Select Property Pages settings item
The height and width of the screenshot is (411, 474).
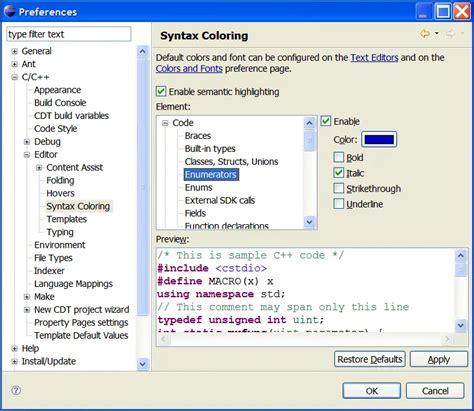coord(81,323)
